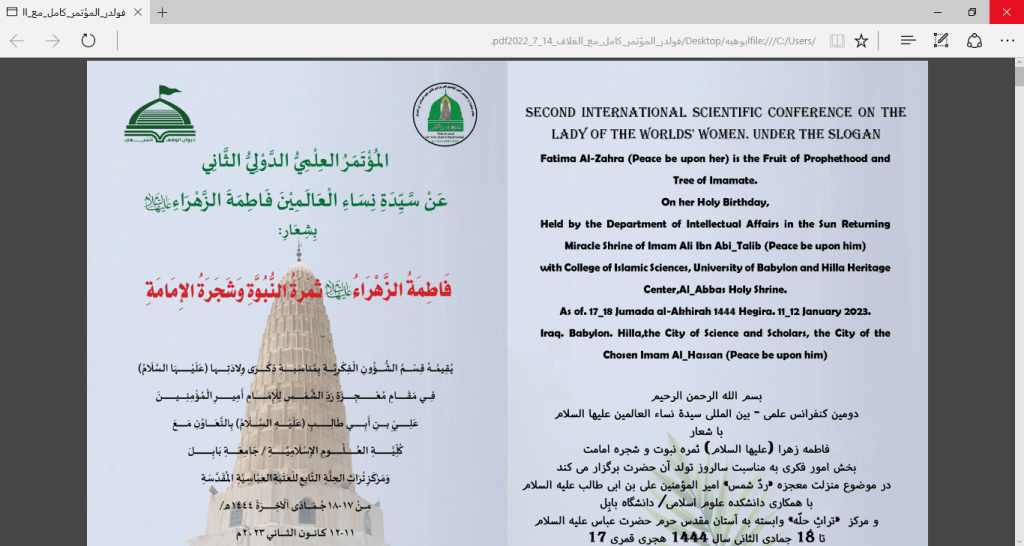
Task: Refresh the PDF page
Action: (88, 41)
